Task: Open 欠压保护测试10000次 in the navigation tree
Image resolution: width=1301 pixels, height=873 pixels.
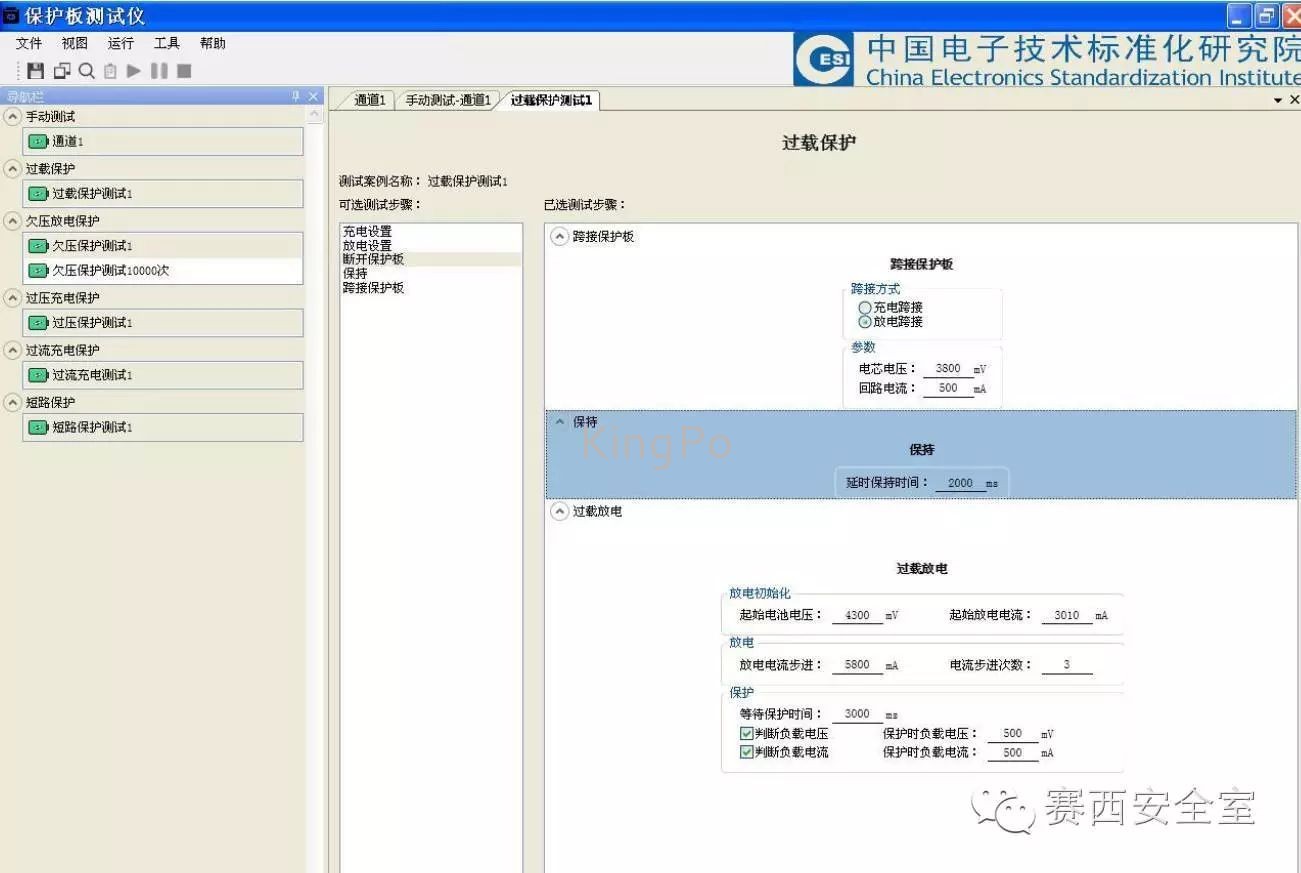Action: 163,271
